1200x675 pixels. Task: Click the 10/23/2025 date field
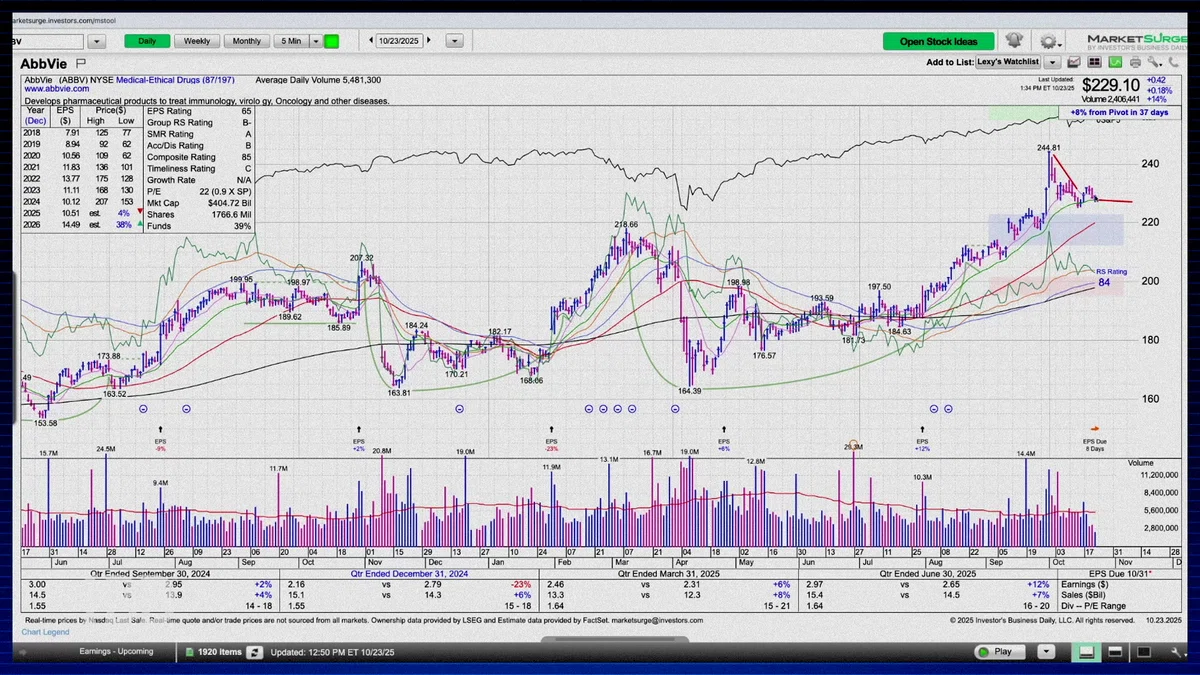[x=399, y=41]
